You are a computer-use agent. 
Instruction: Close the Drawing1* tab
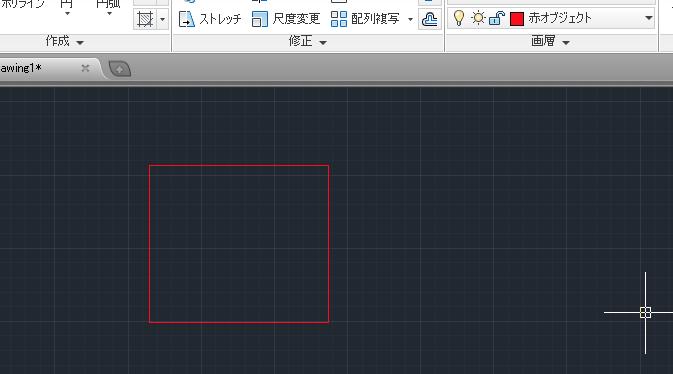tap(85, 68)
